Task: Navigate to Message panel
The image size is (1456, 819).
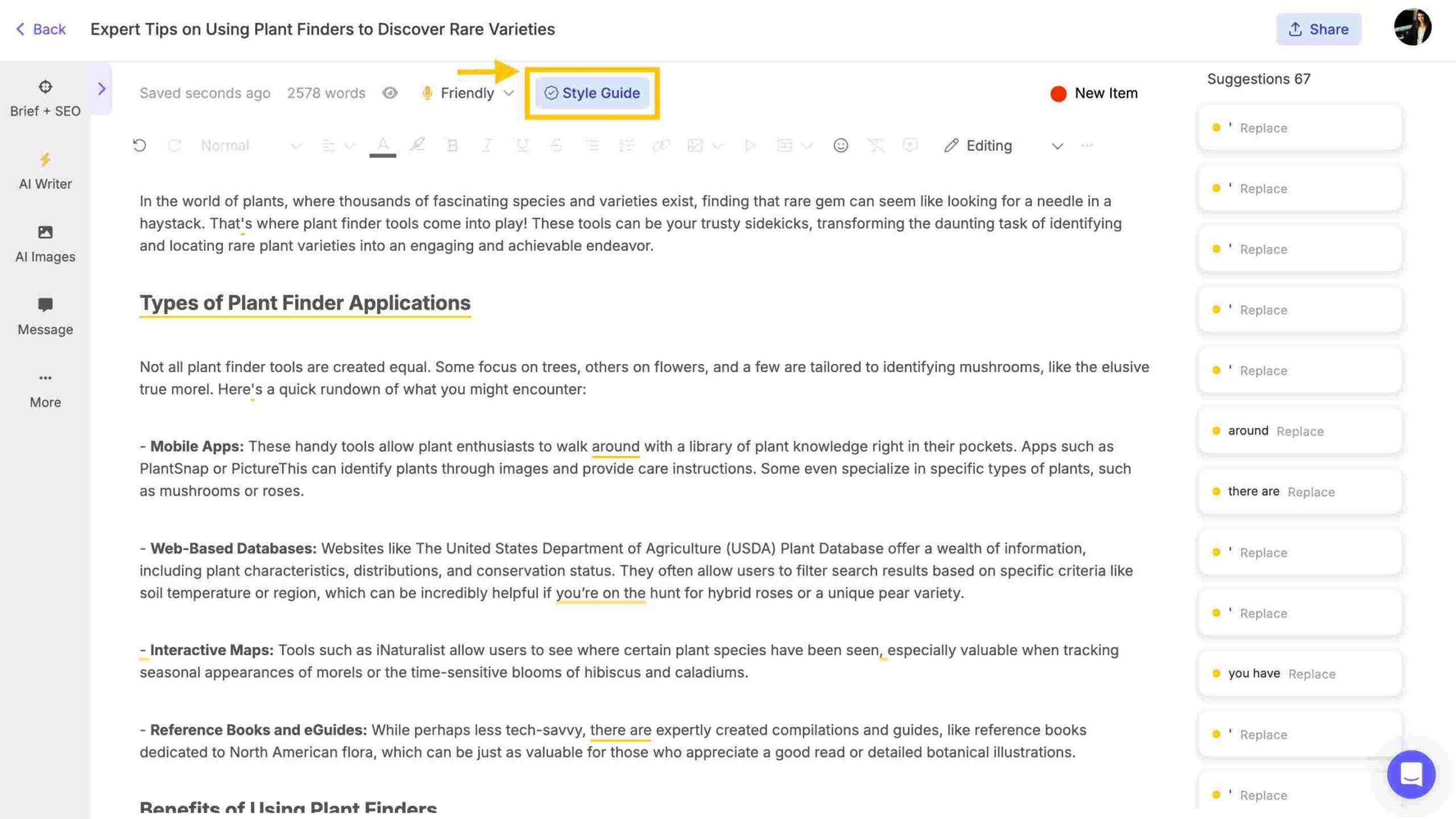Action: (x=45, y=315)
